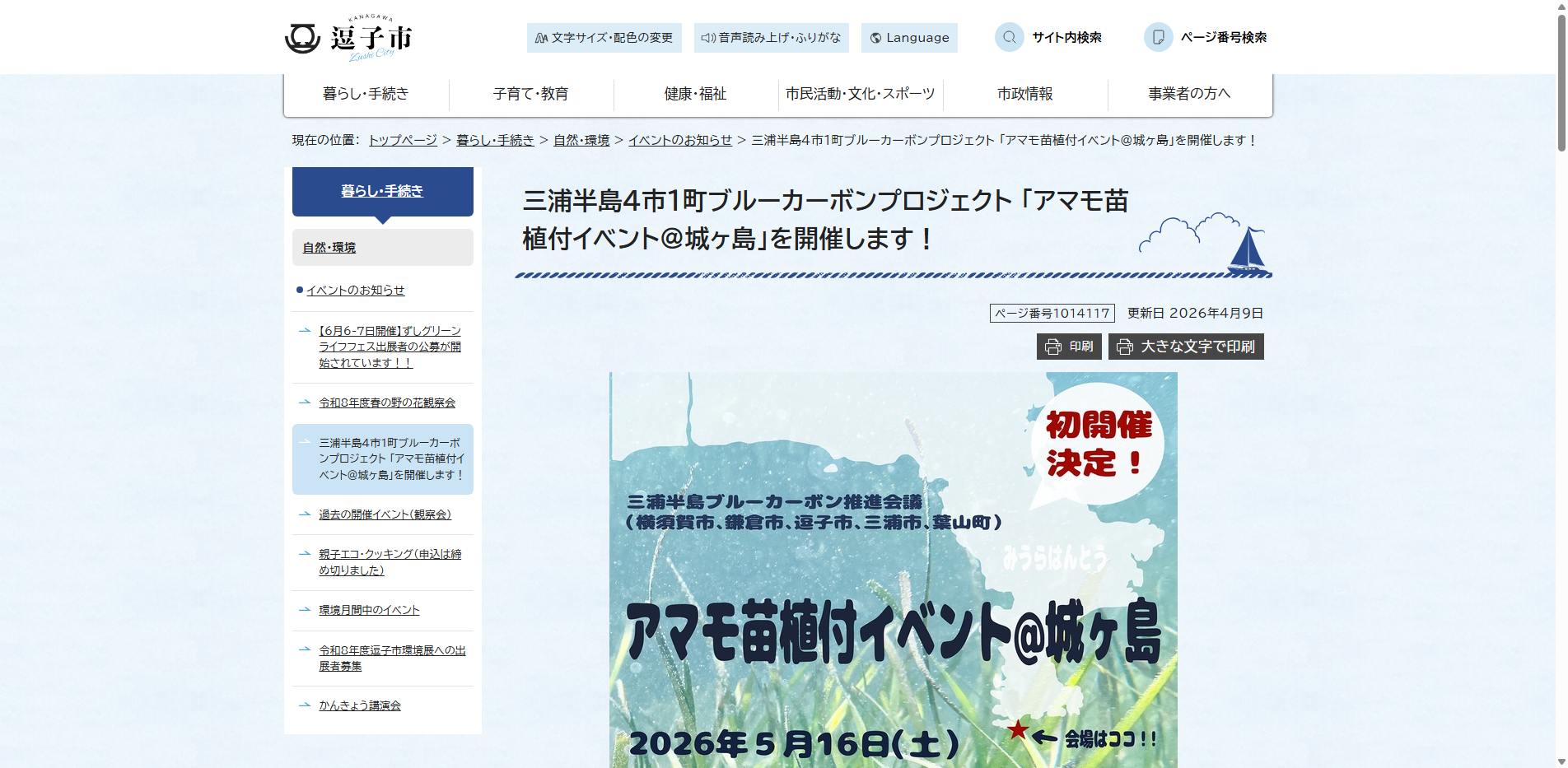The width and height of the screenshot is (1568, 768).
Task: Click the speaker icon for 音声読み上げ
Action: 707,38
